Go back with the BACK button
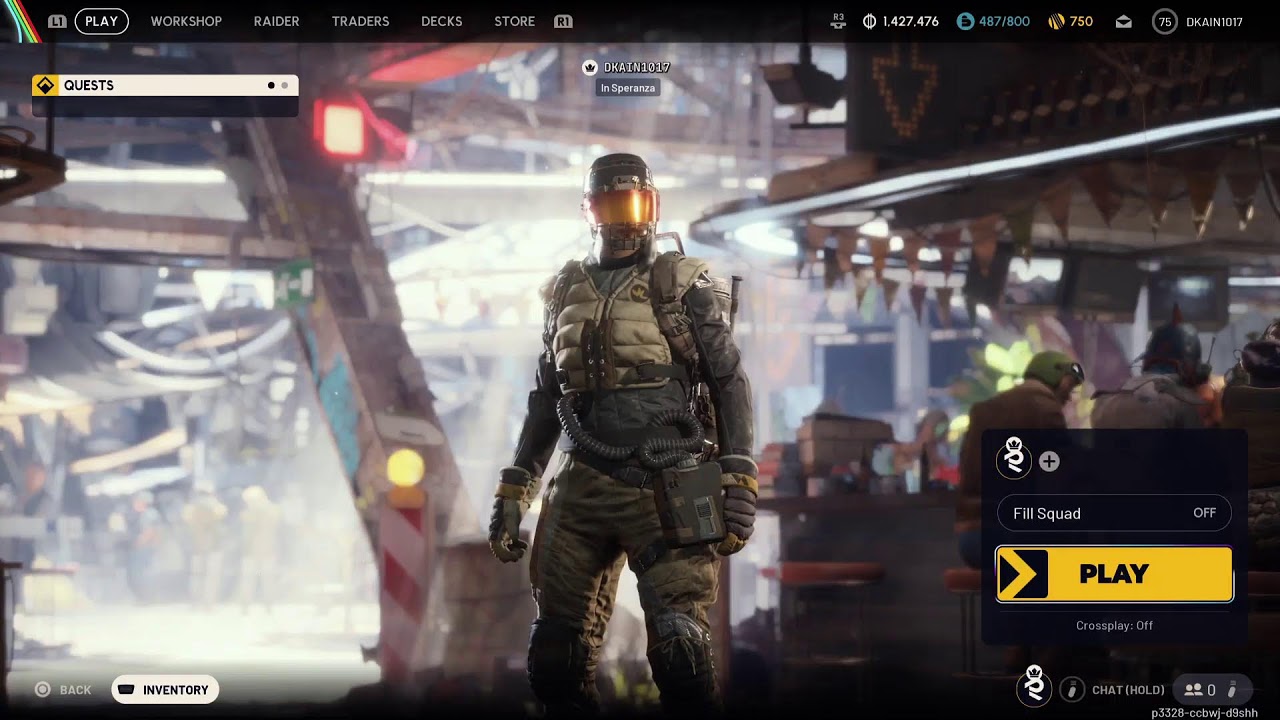The height and width of the screenshot is (720, 1280). (64, 690)
